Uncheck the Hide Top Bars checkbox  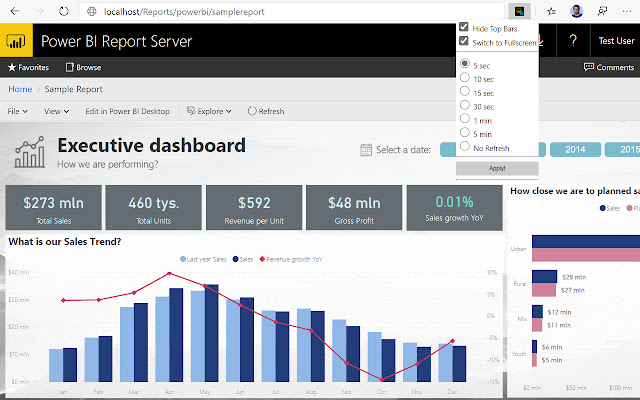tap(463, 28)
